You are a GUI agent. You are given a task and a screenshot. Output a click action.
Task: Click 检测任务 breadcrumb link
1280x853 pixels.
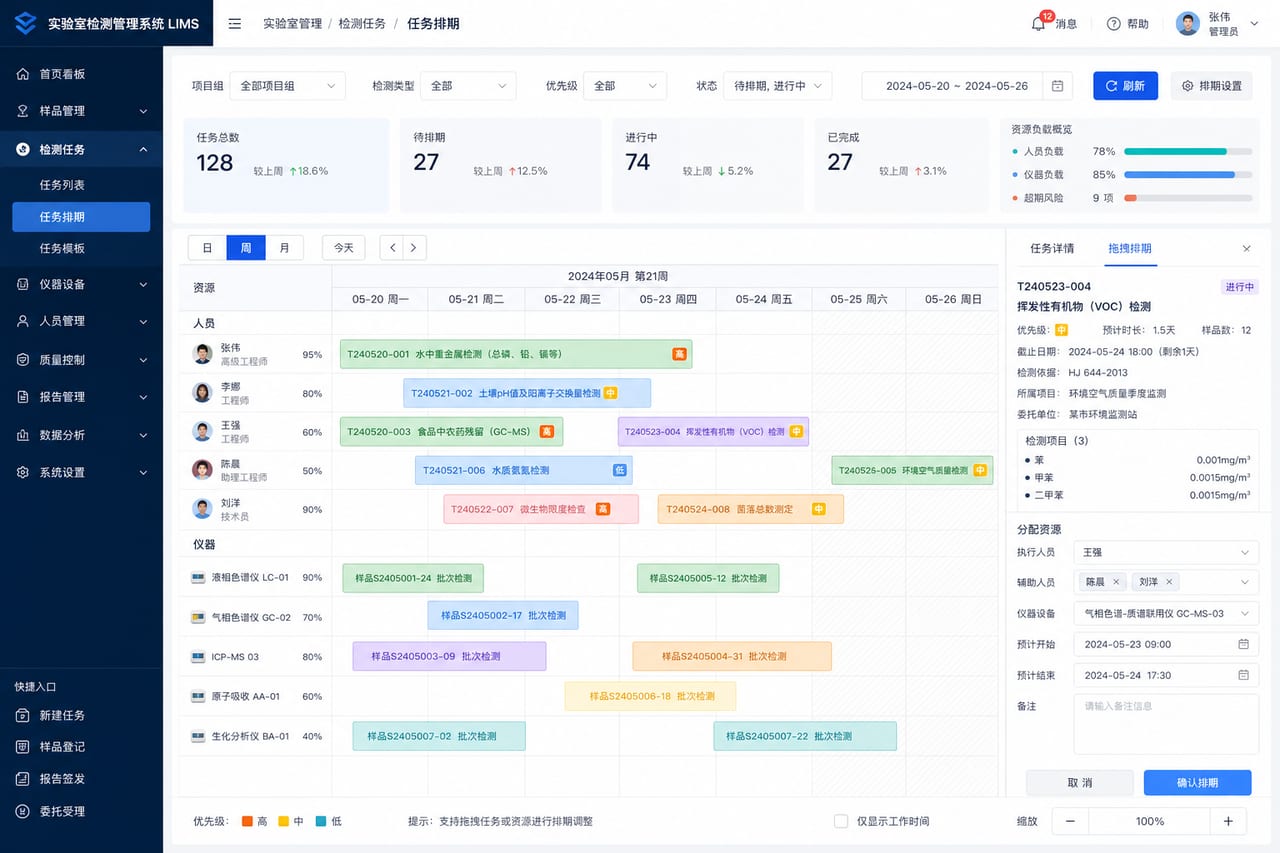pos(362,24)
